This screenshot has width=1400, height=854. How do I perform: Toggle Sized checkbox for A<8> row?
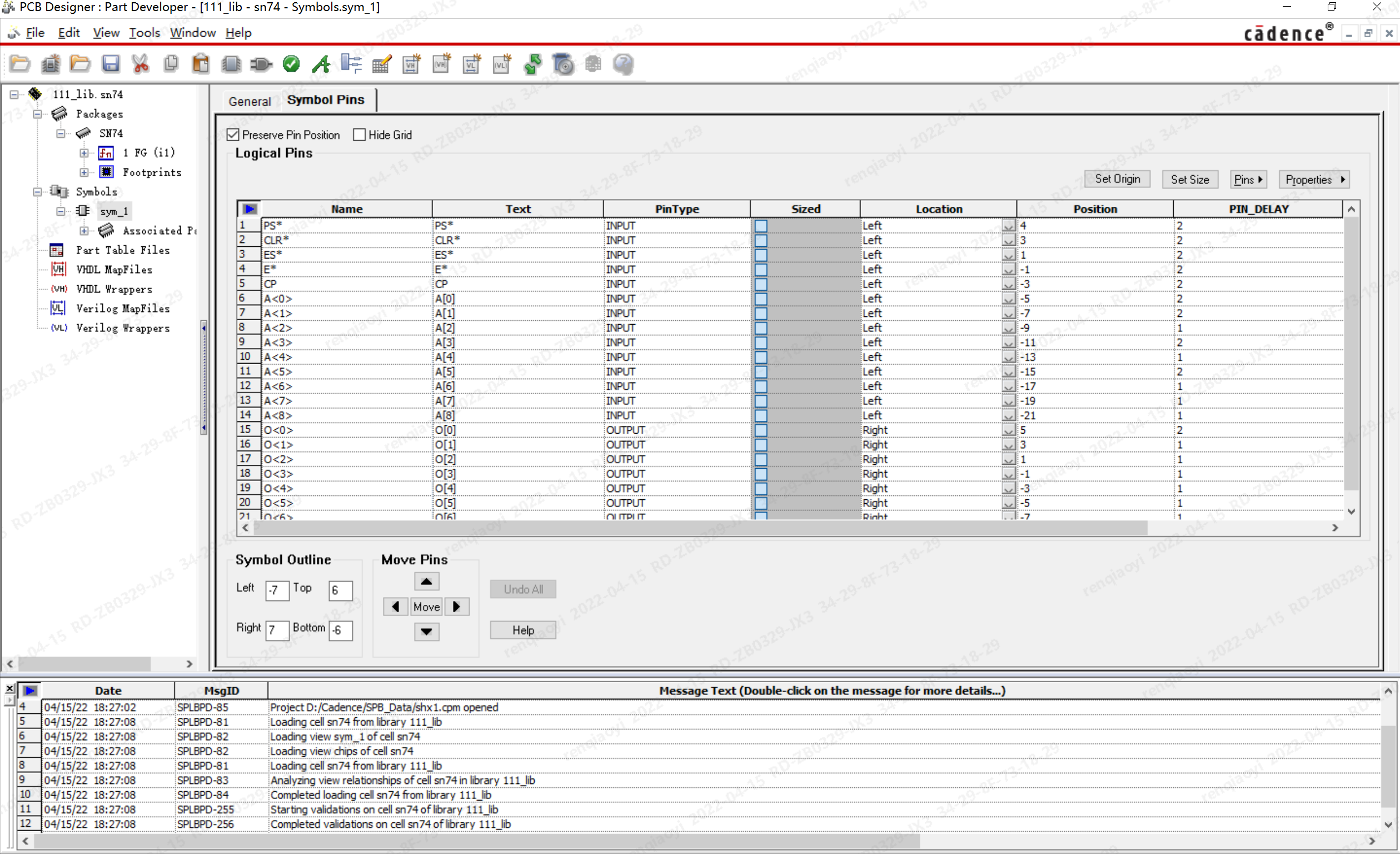(761, 416)
